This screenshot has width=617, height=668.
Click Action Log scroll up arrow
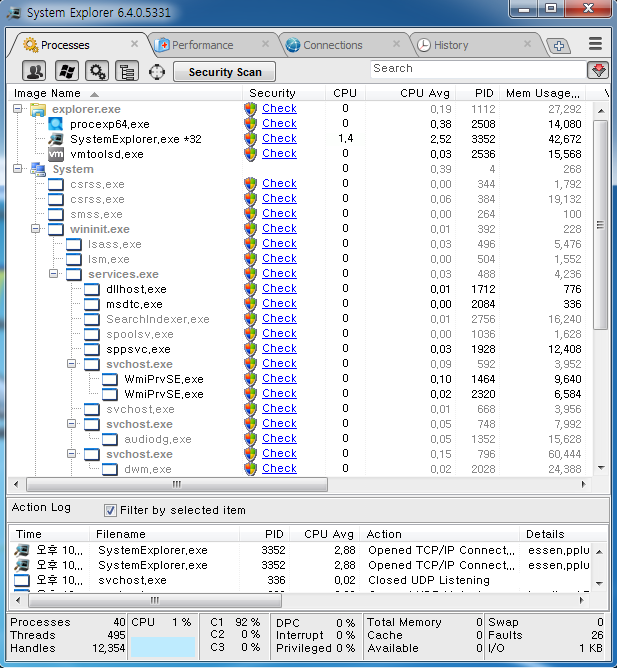tap(599, 552)
